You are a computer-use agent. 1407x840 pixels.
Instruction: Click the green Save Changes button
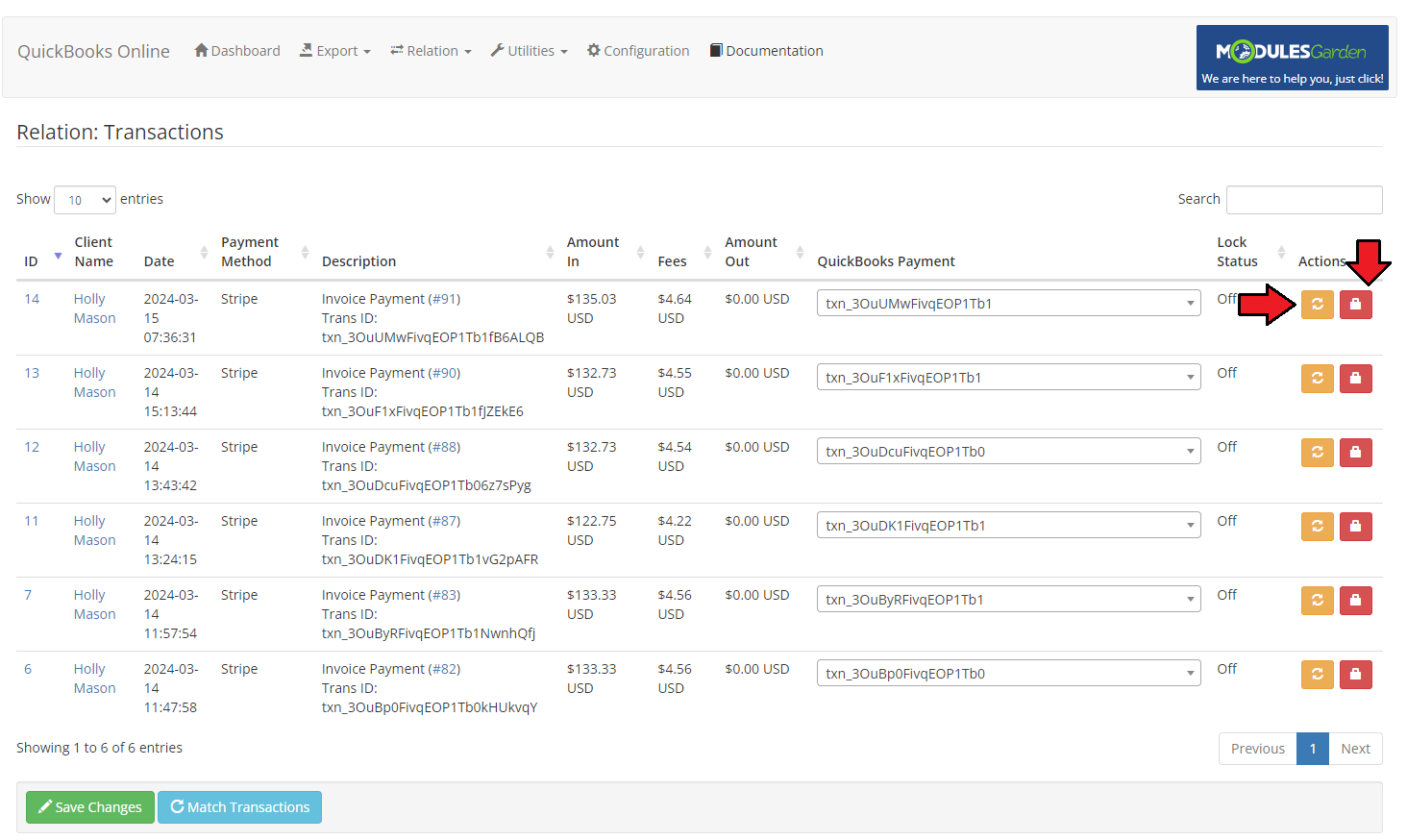pyautogui.click(x=89, y=807)
